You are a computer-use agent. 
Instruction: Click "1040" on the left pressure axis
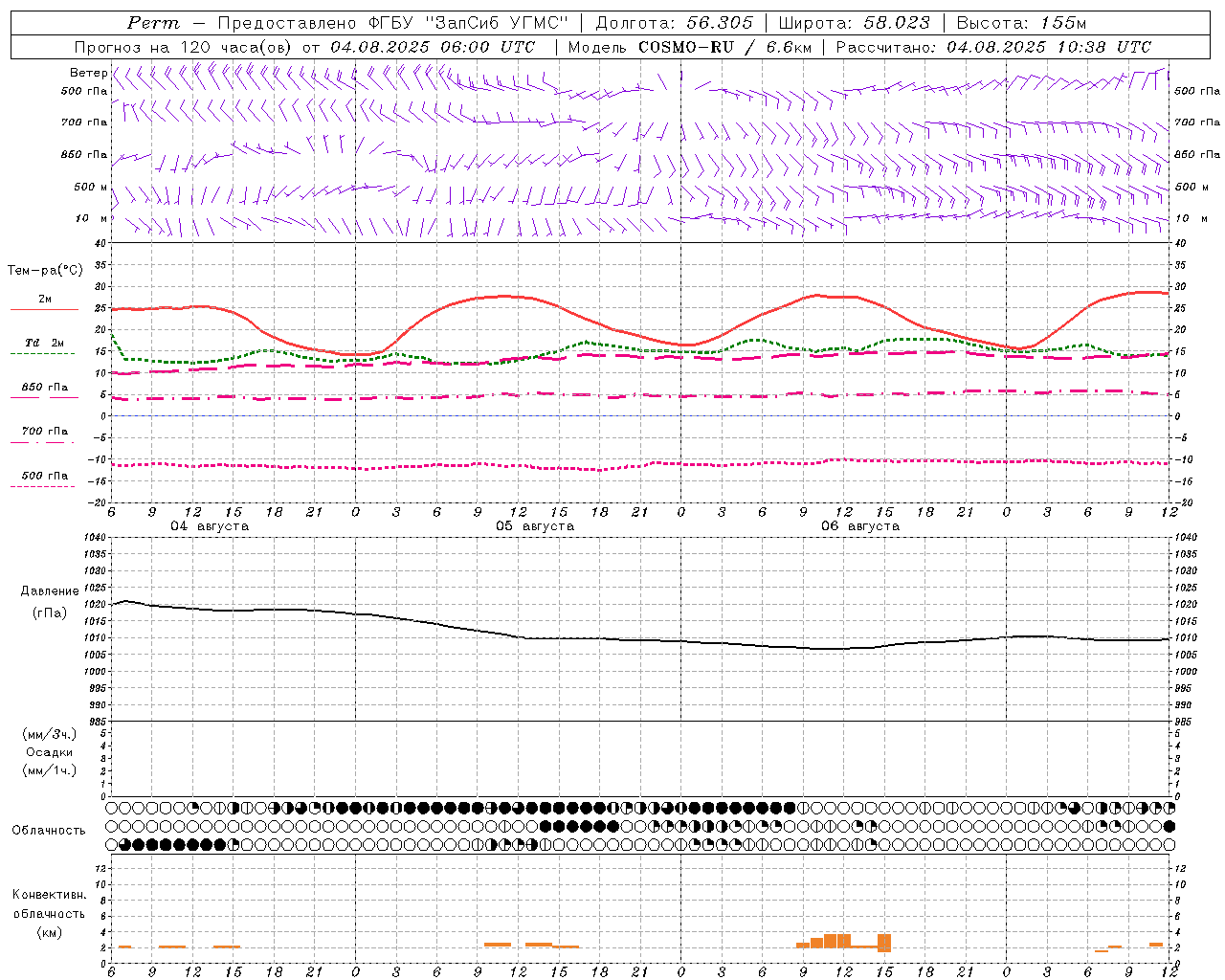(95, 538)
